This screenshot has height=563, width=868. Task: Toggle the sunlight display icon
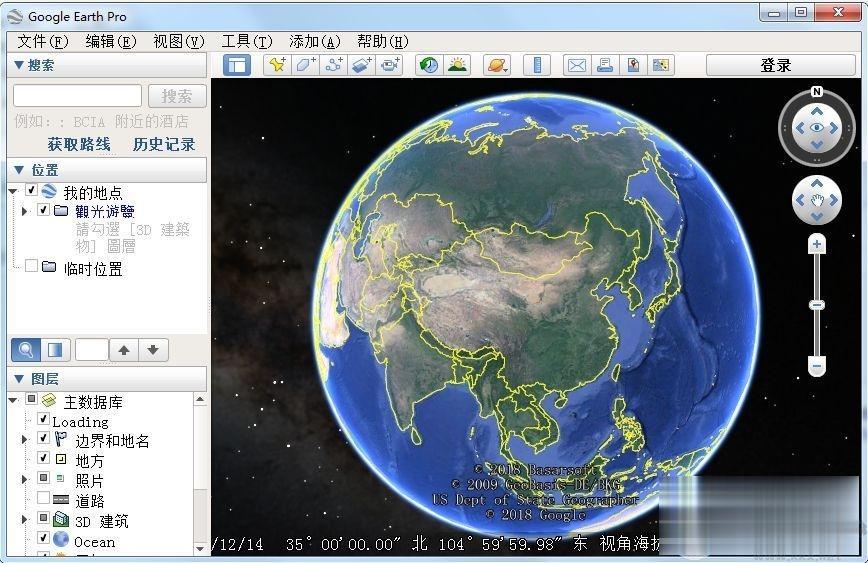click(x=457, y=65)
